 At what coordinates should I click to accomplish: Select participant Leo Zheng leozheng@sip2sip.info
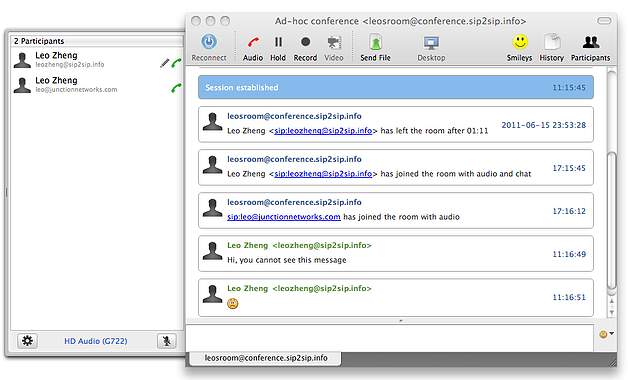[x=97, y=60]
